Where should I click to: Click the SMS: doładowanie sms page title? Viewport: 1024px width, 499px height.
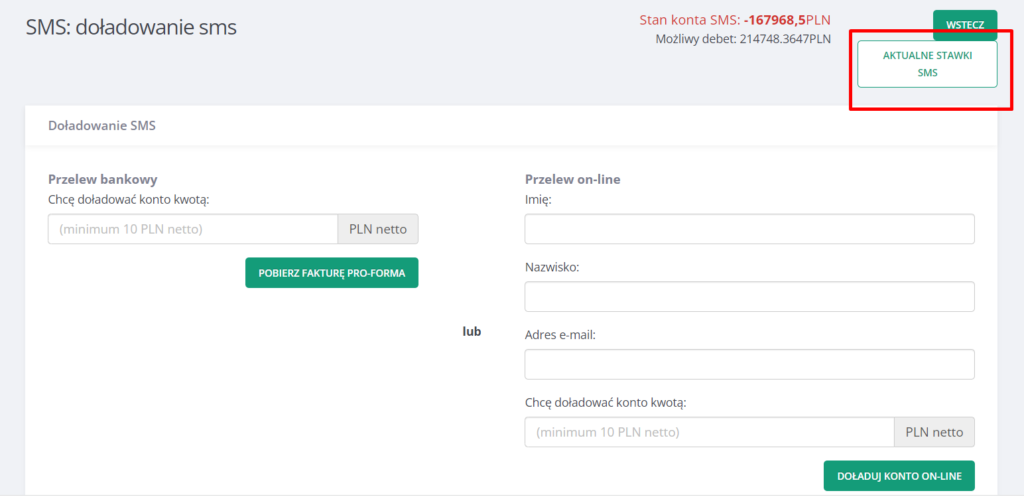tap(131, 27)
